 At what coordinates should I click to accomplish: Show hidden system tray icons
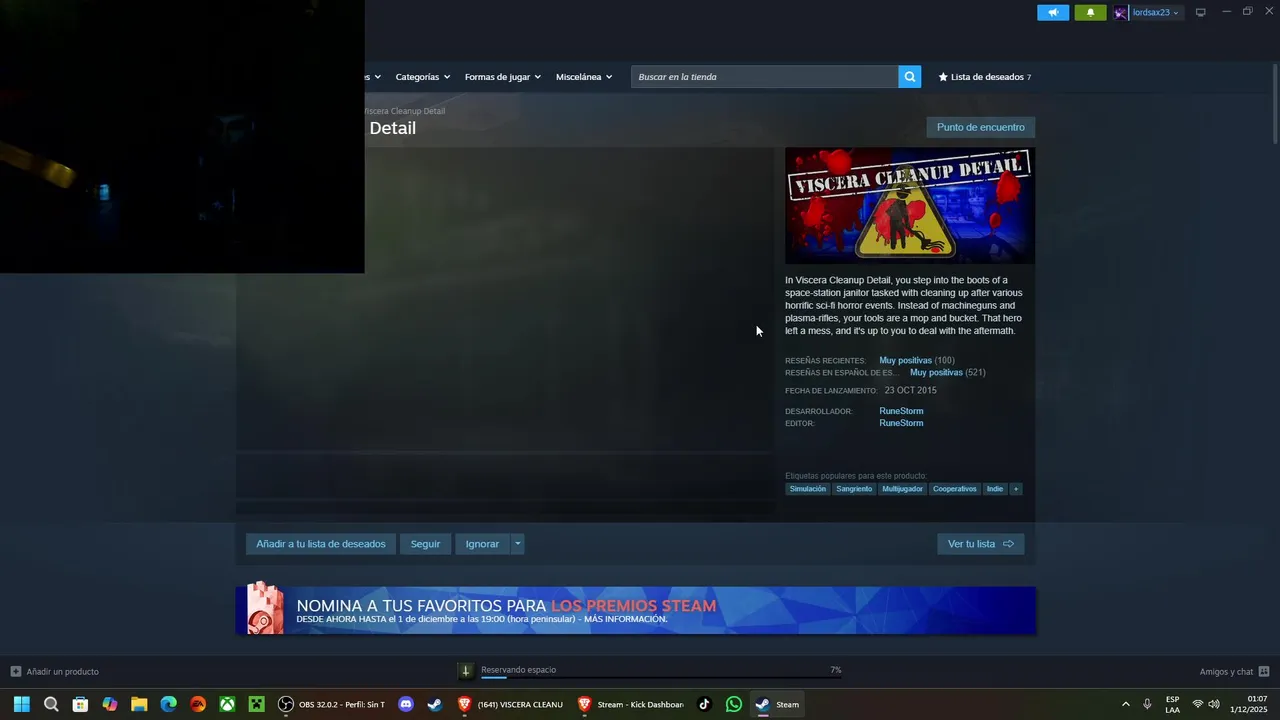tap(1125, 704)
